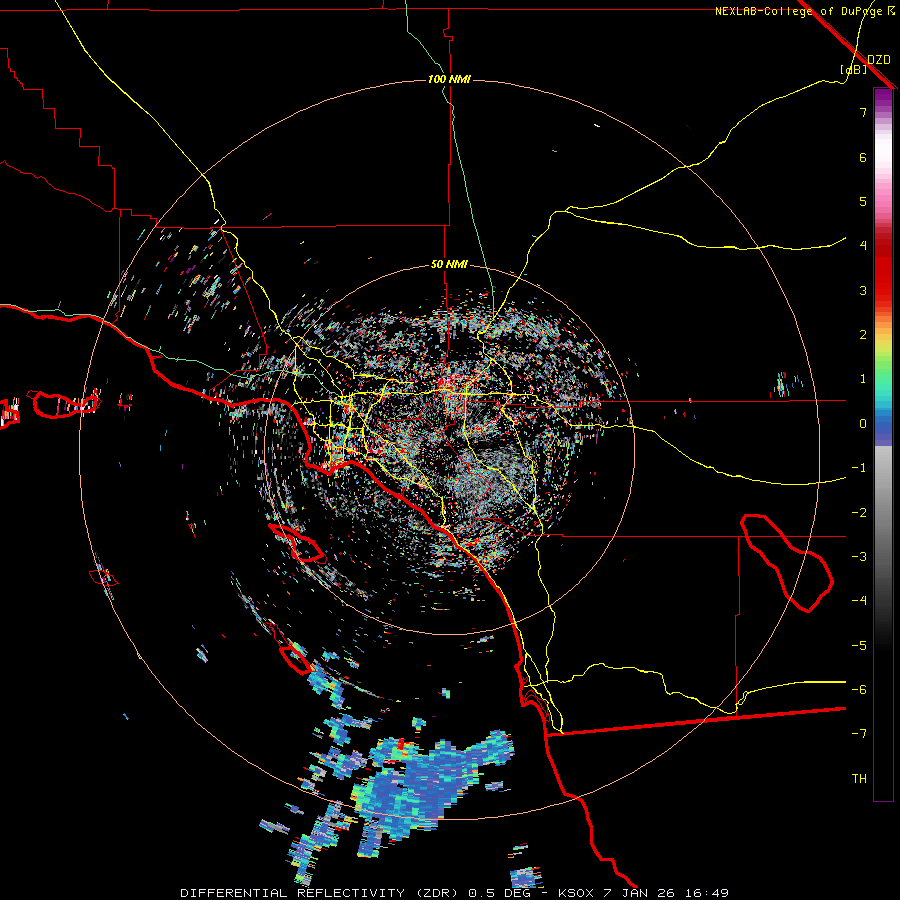Click the KSOX radar site identifier
900x900 pixels.
[576, 893]
